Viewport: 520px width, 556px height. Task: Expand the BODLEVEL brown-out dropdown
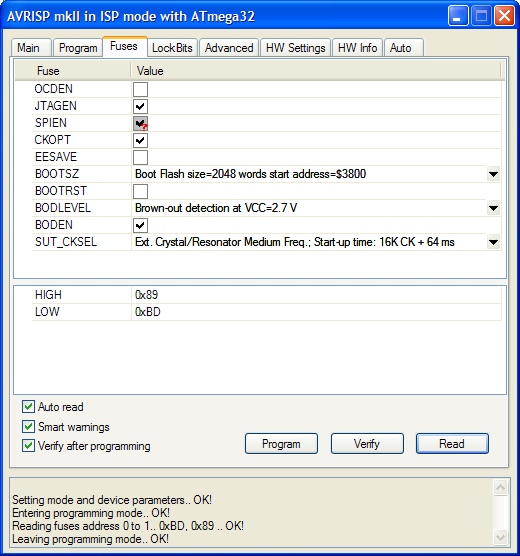click(x=493, y=208)
